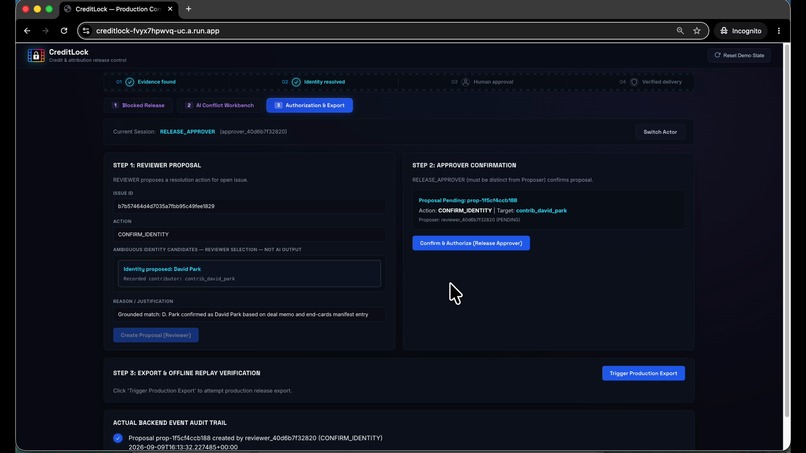The width and height of the screenshot is (806, 453).
Task: Click the STEP 1: REVIEWER PROPOSAL heading
Action: click(x=157, y=166)
